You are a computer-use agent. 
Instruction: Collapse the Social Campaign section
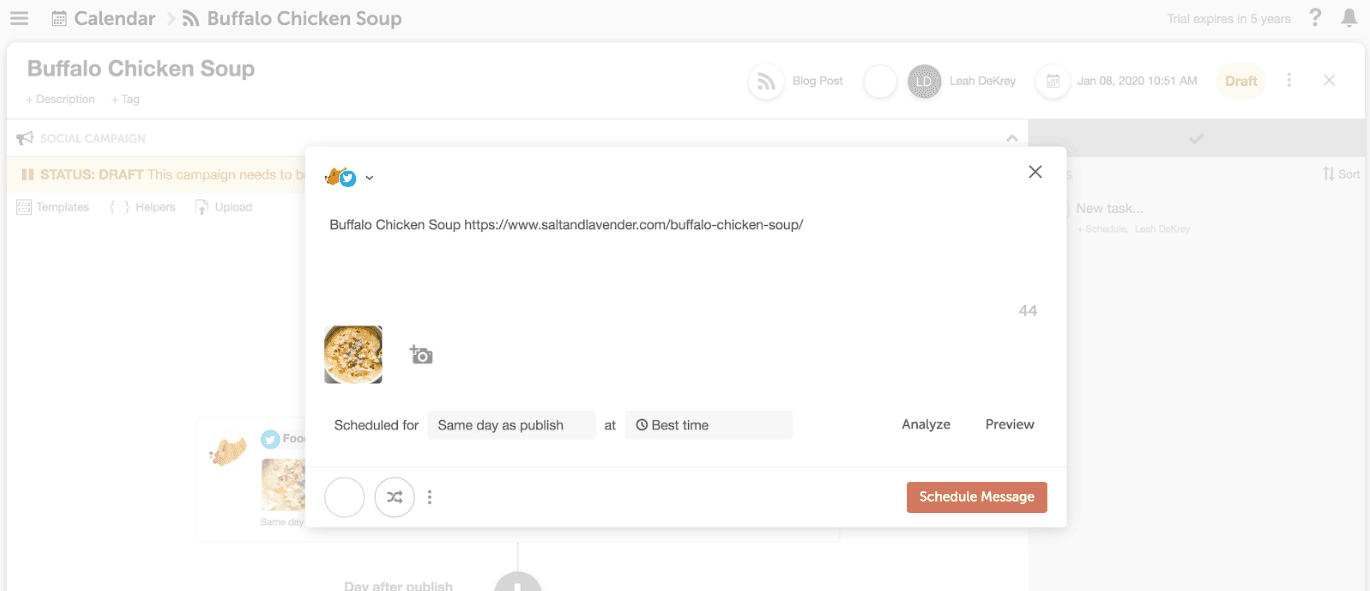coord(1012,138)
